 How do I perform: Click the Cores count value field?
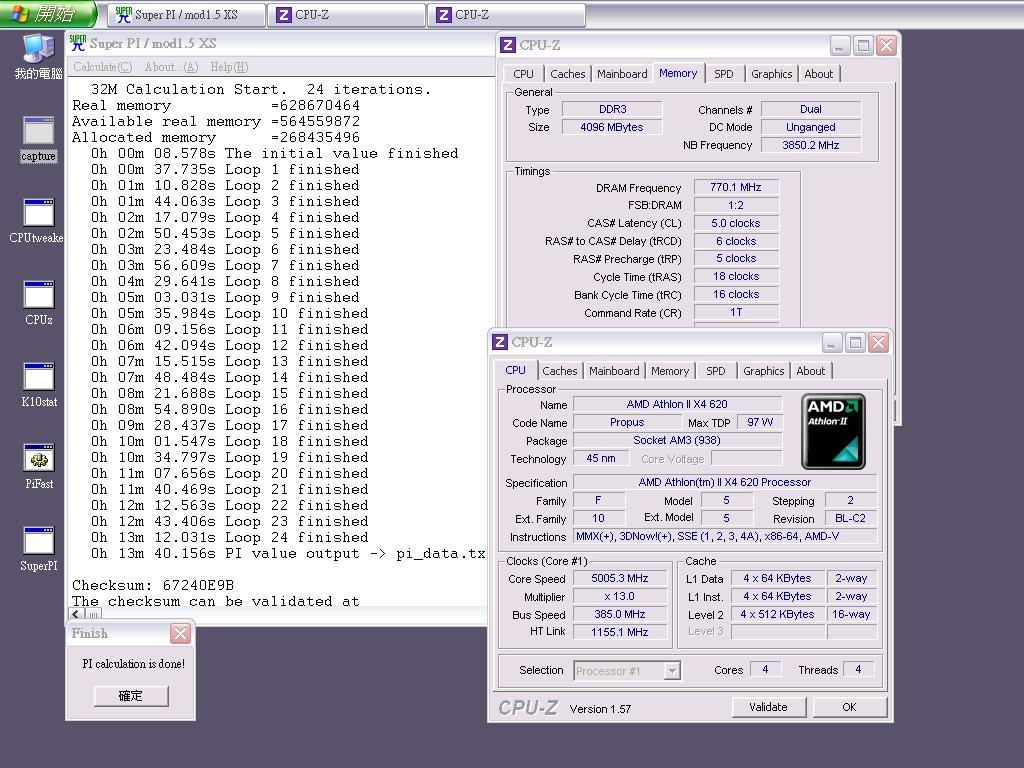(x=765, y=669)
